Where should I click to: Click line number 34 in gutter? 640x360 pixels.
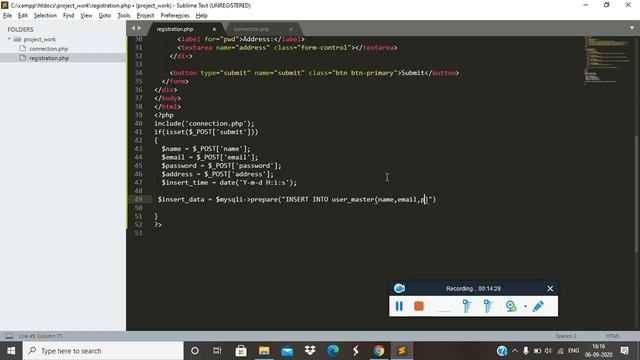pos(138,73)
